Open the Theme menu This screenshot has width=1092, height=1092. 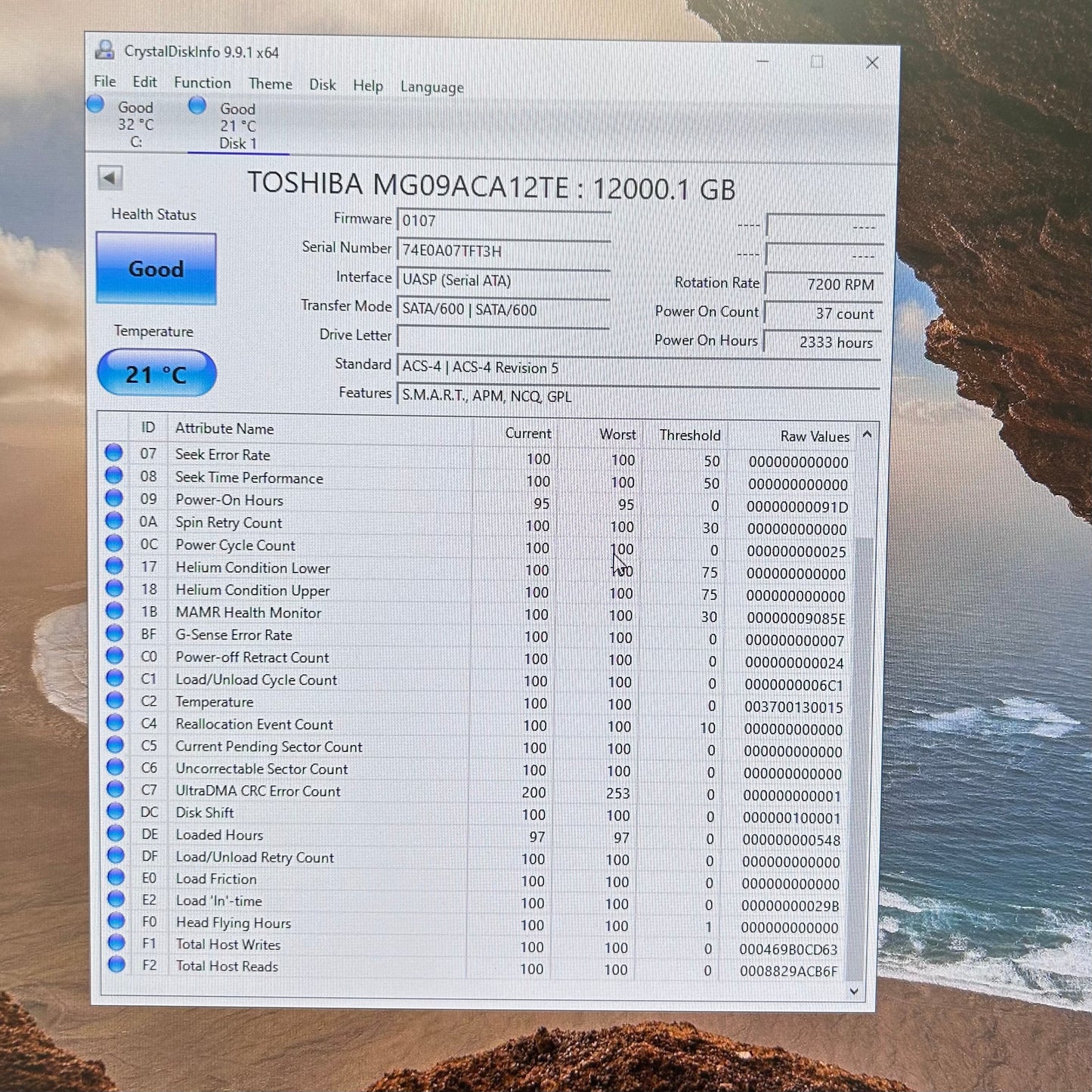coord(270,84)
